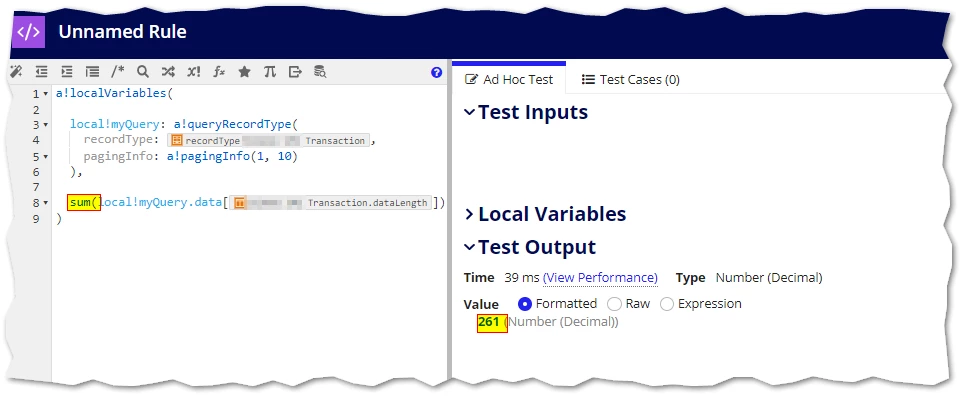Fold code at line 5 arrow

click(46, 157)
